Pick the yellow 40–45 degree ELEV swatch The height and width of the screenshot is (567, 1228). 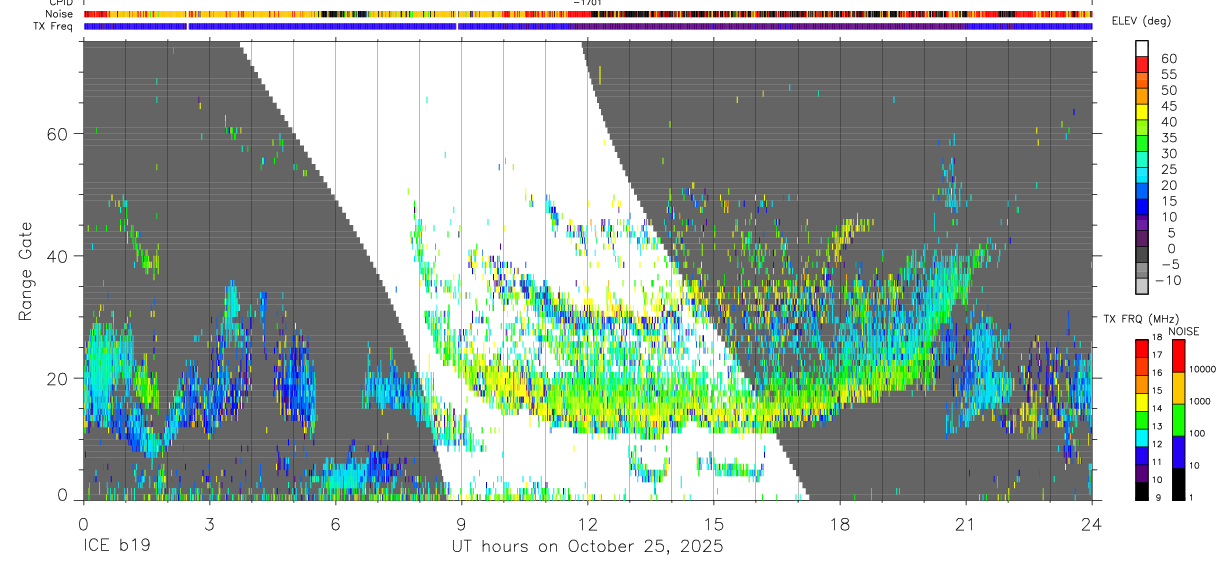1143,113
